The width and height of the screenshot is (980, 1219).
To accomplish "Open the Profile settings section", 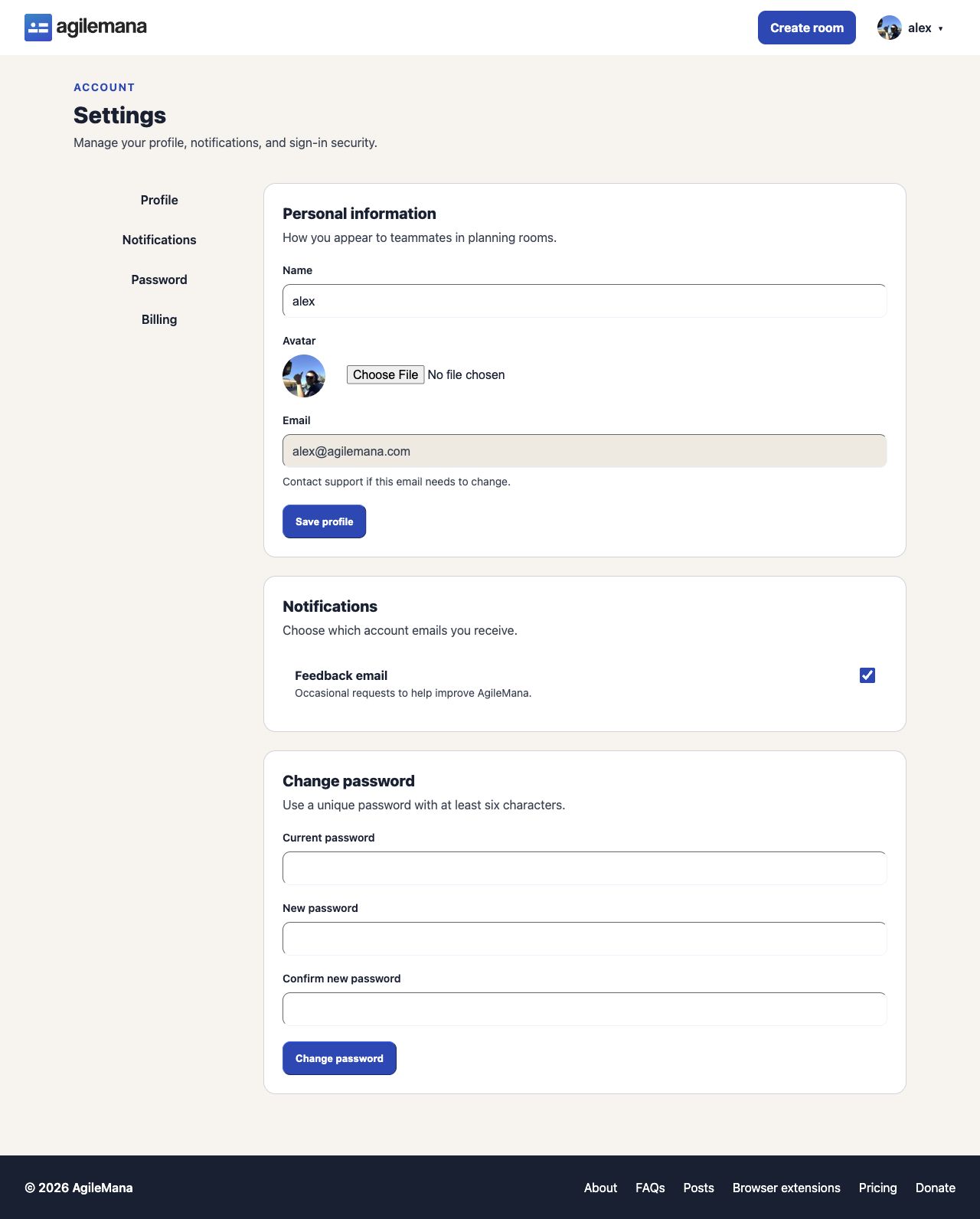I will (x=159, y=200).
